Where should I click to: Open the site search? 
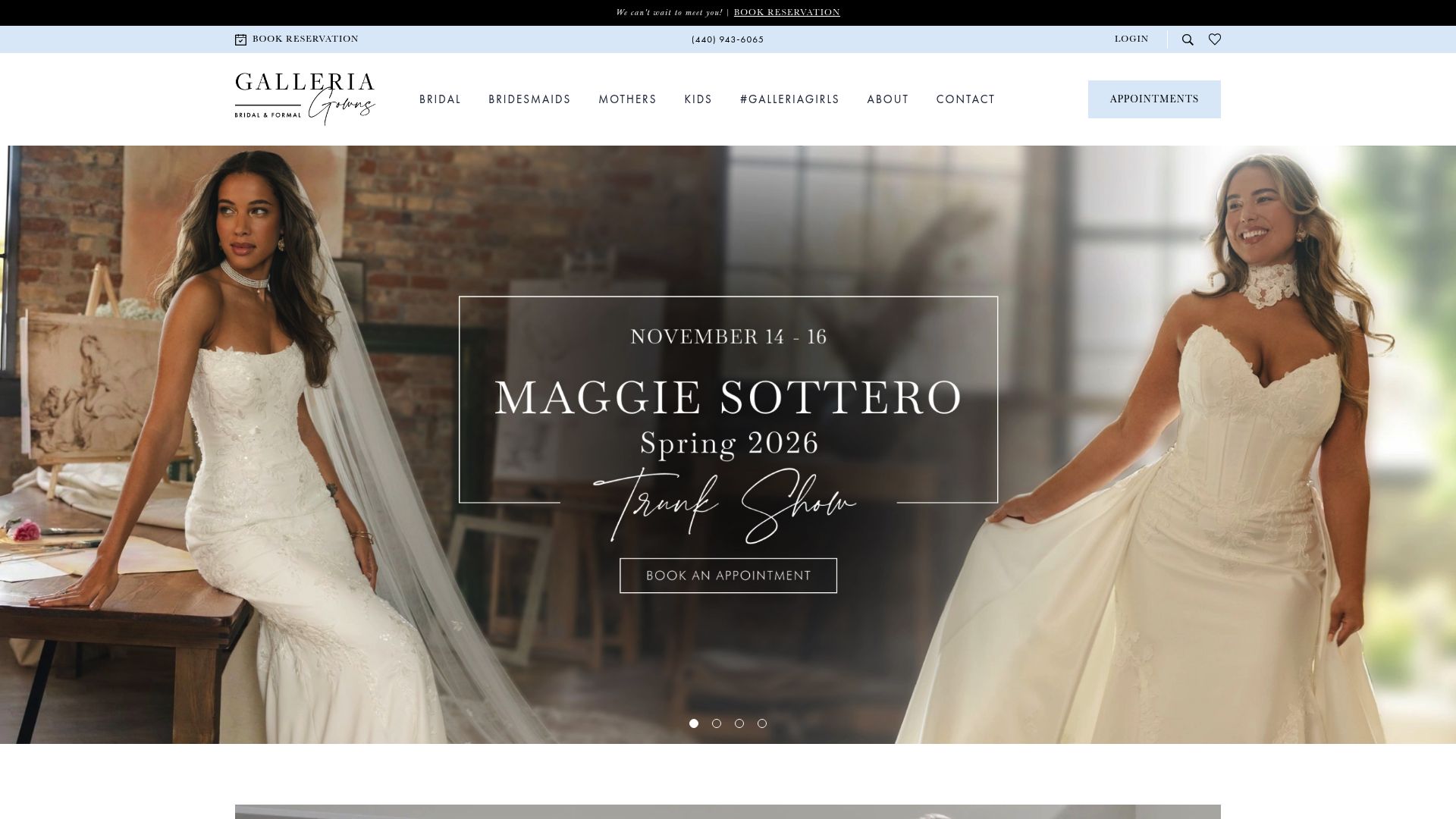click(1188, 39)
